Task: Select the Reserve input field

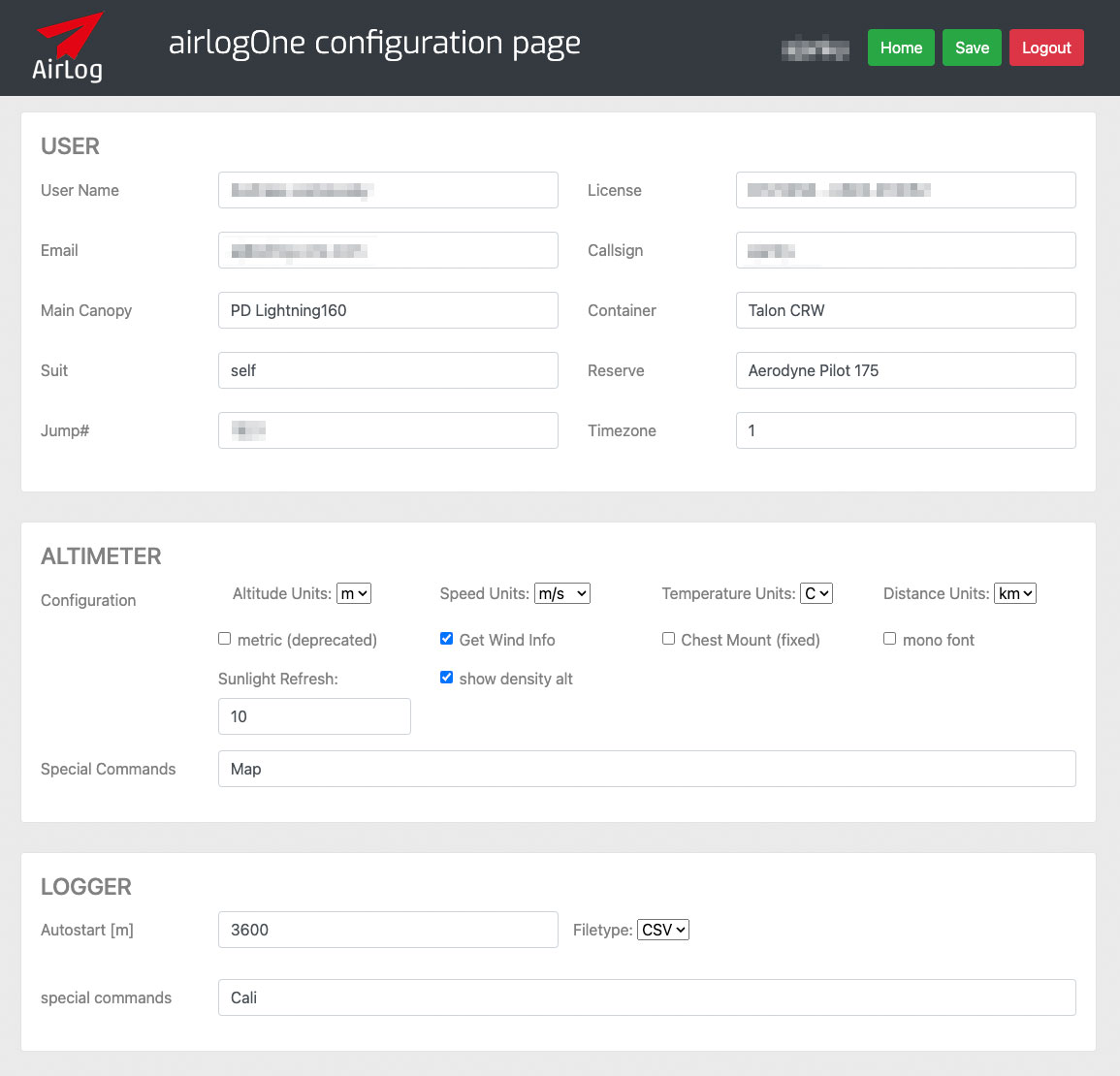Action: pos(906,370)
